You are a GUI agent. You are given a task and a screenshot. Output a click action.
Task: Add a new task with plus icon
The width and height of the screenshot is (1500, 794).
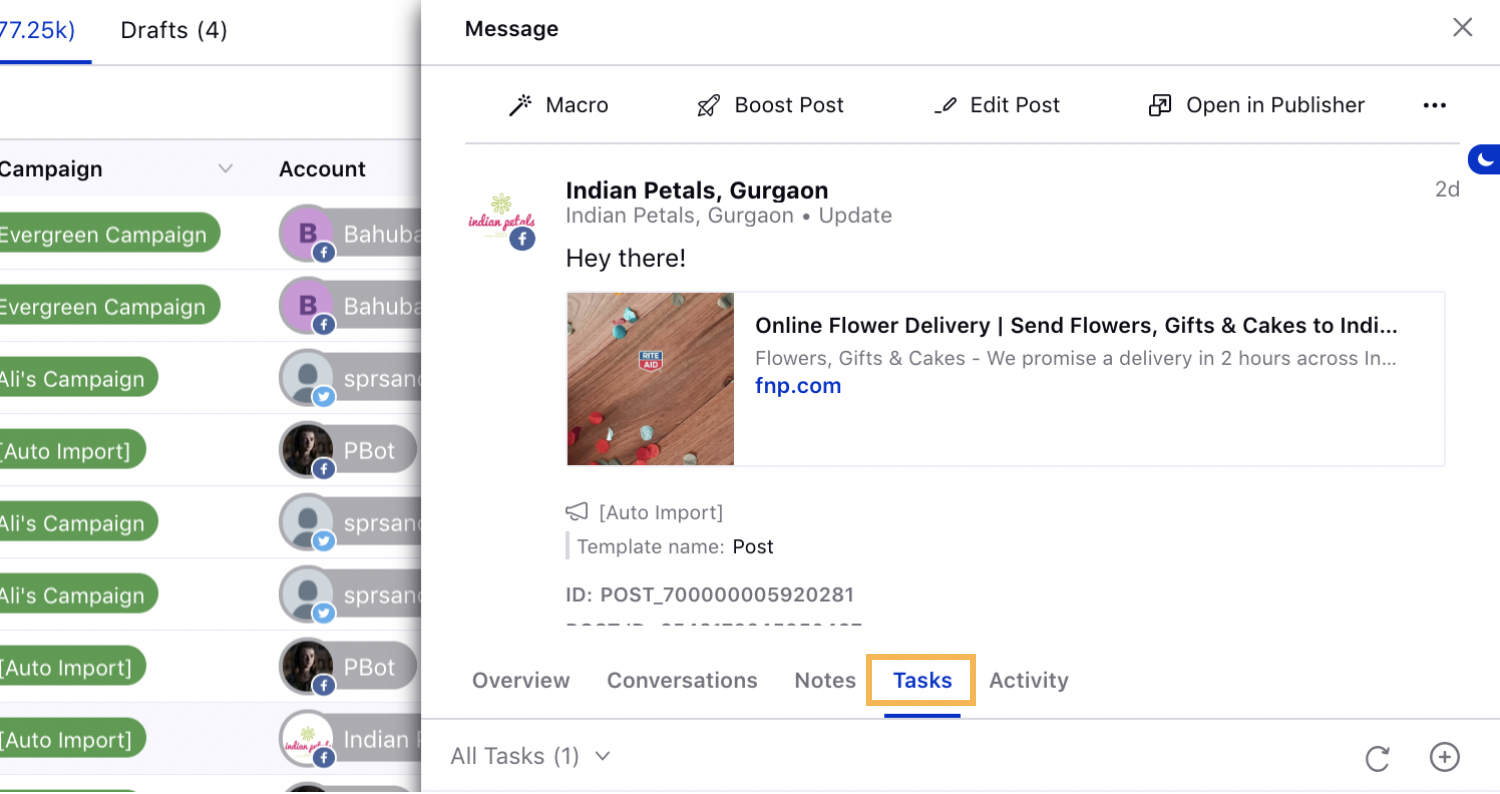(x=1444, y=757)
